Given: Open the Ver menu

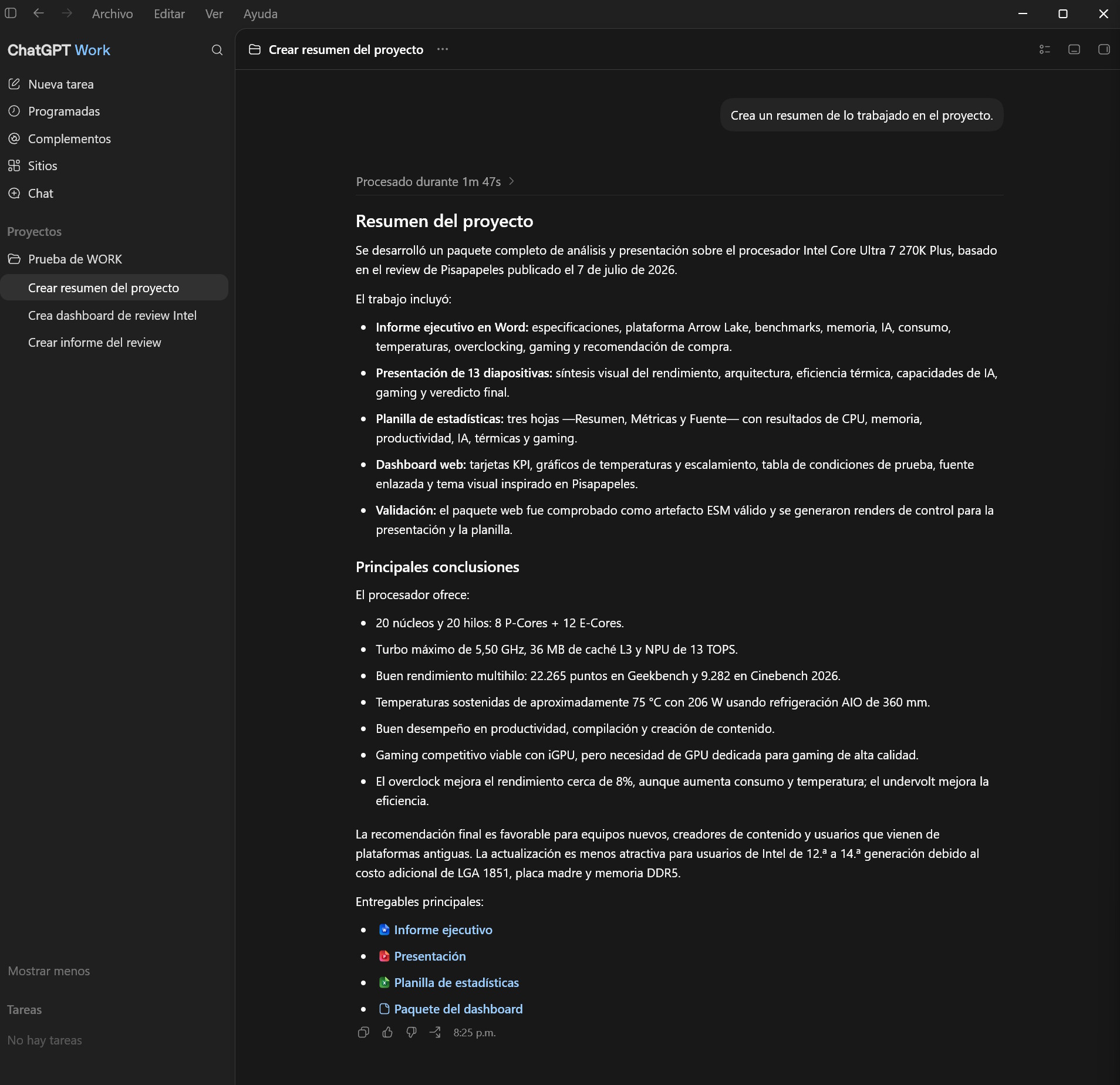Looking at the screenshot, I should (214, 13).
